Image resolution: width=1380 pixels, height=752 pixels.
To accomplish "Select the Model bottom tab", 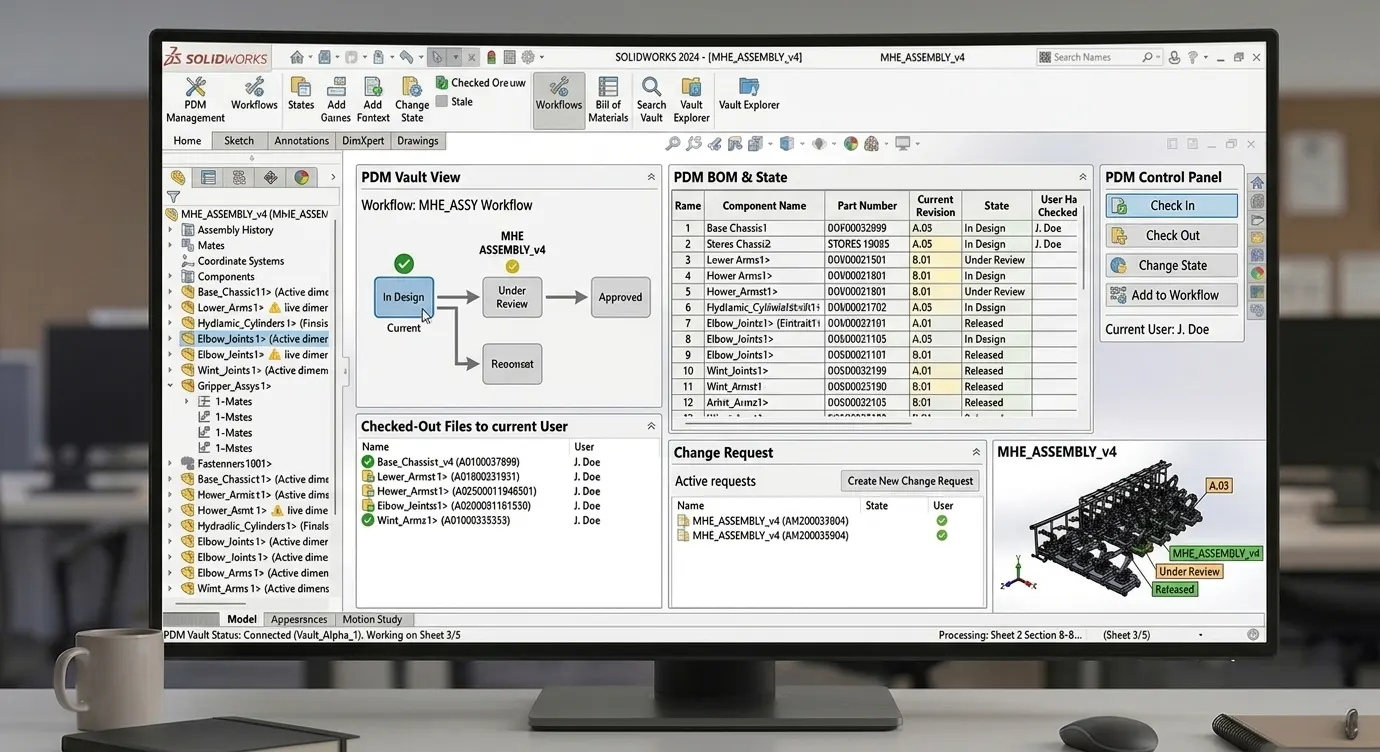I will 242,619.
